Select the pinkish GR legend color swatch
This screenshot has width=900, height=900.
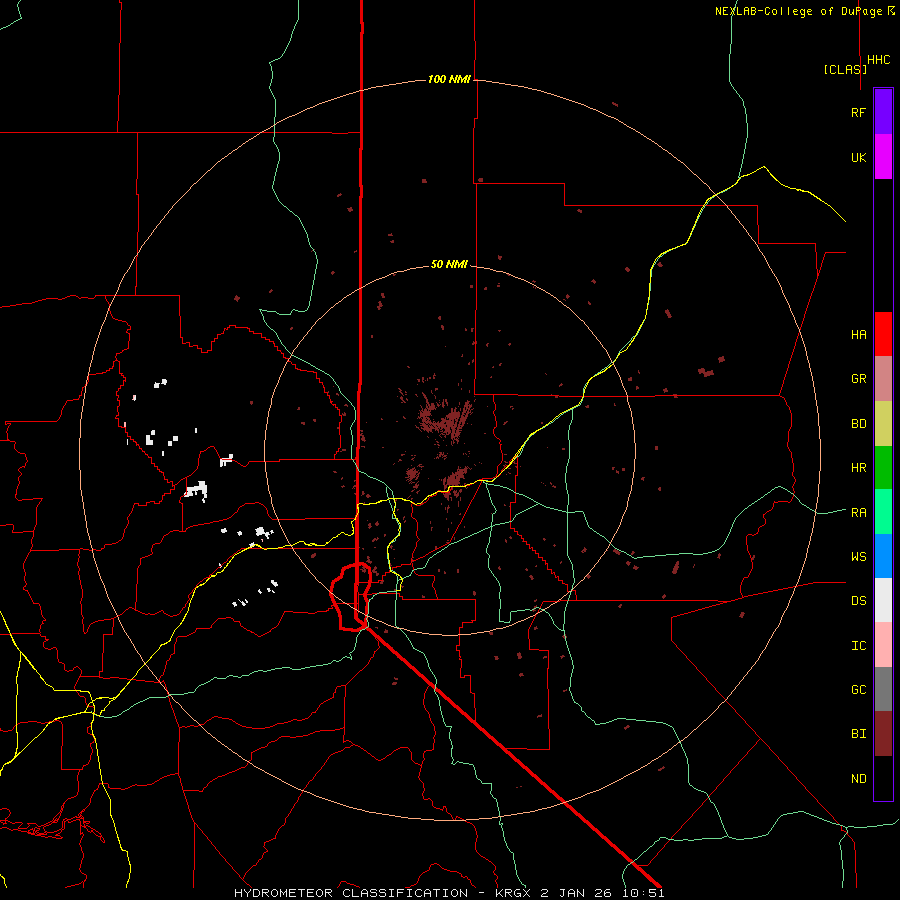(x=883, y=379)
